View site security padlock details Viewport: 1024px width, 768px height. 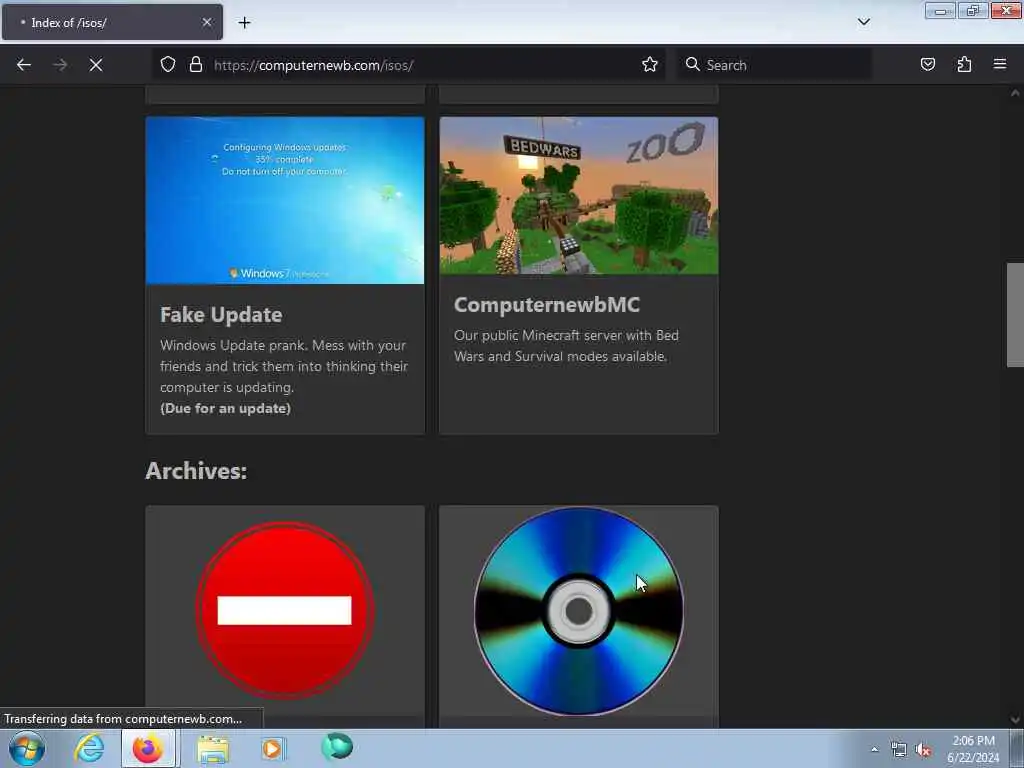click(195, 65)
